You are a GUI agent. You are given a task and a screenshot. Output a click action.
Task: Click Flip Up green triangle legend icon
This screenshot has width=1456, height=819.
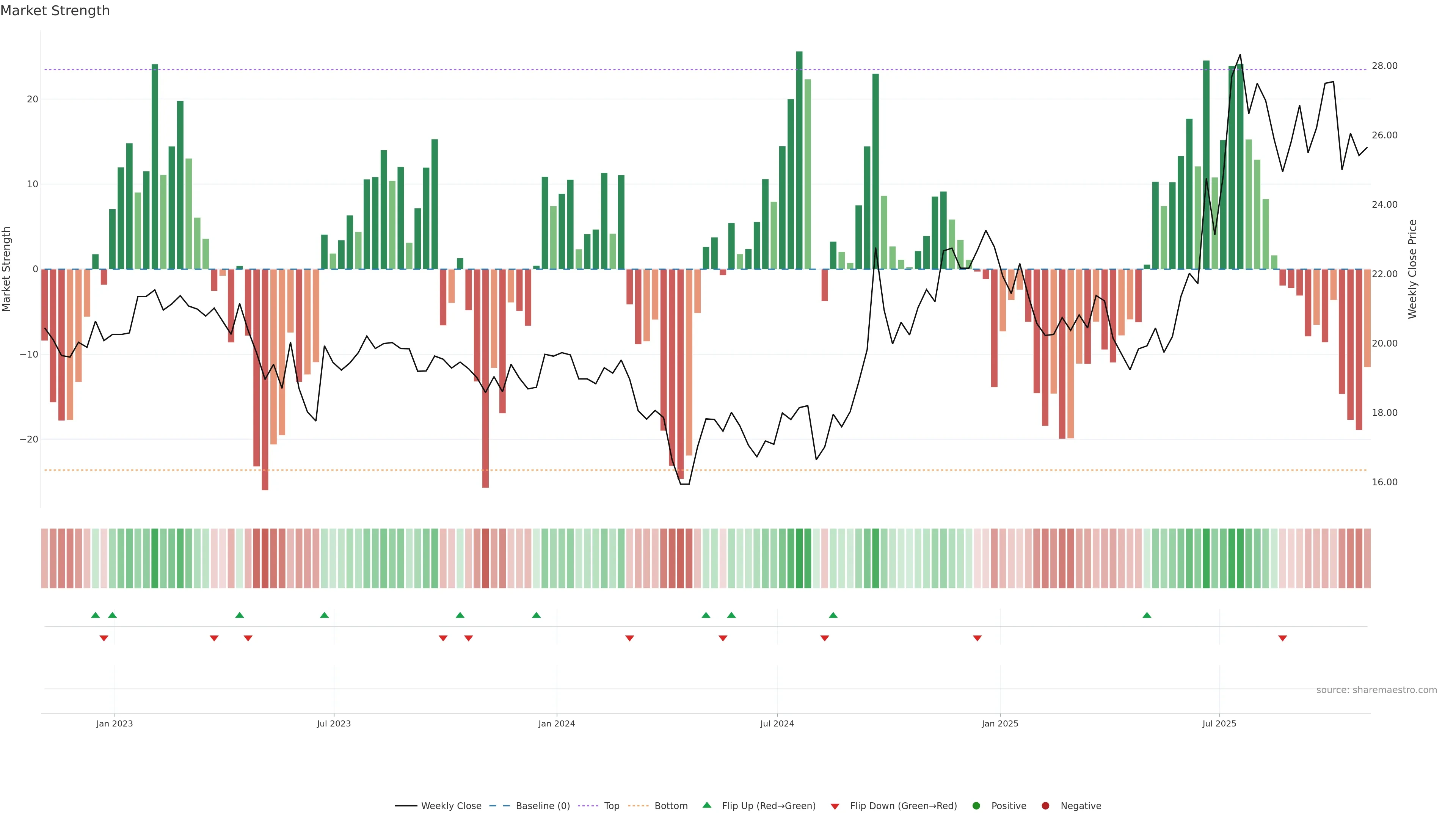pyautogui.click(x=706, y=805)
